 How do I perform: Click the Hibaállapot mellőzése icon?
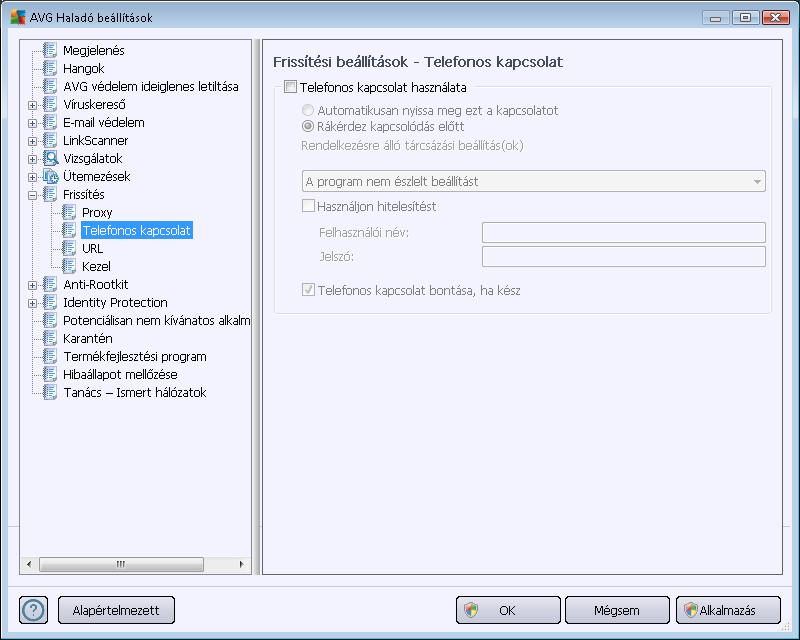[50, 374]
